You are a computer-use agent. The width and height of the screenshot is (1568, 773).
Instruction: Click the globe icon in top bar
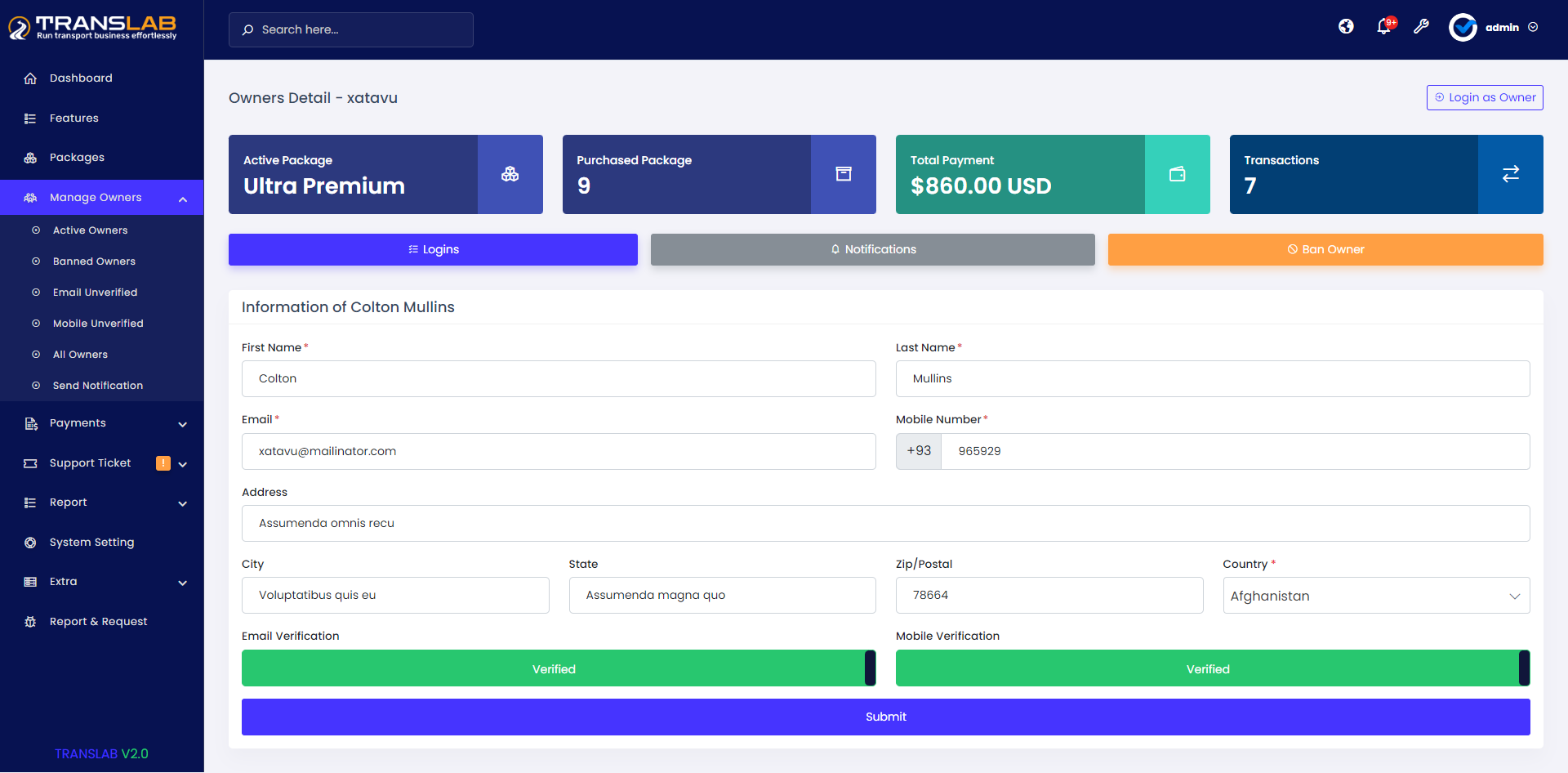1346,27
